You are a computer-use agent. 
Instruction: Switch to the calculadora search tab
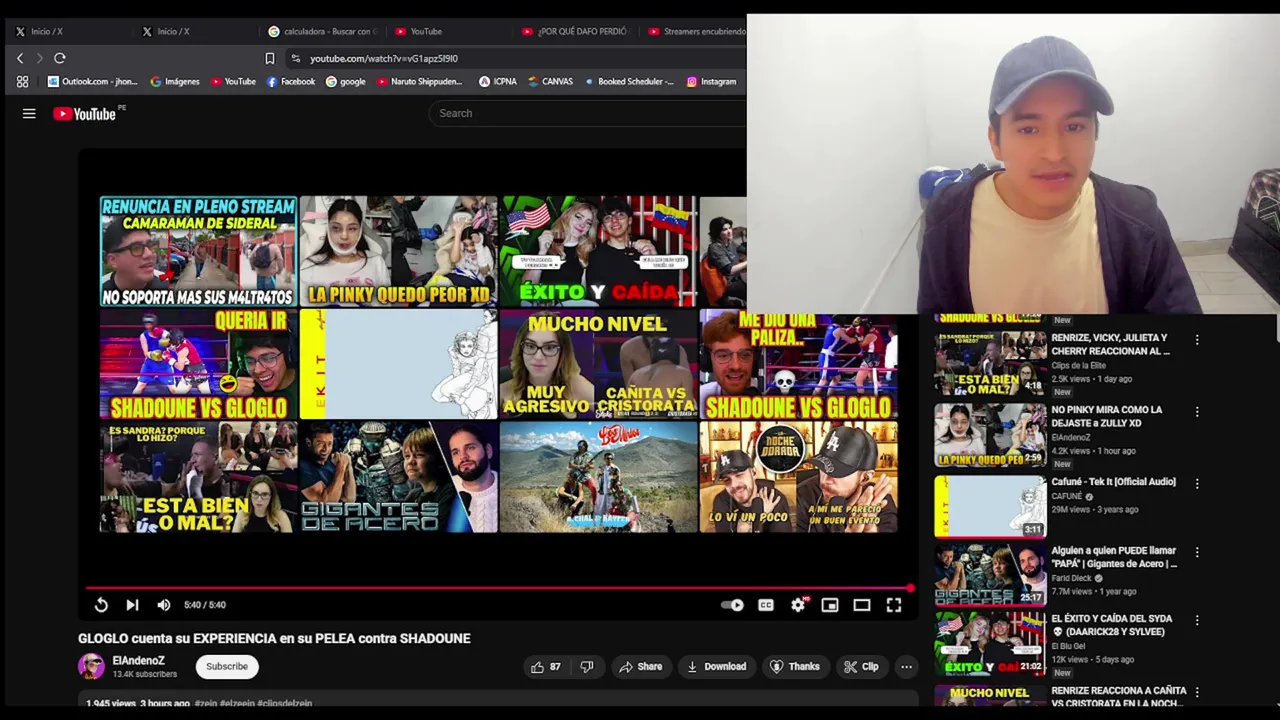pyautogui.click(x=320, y=31)
